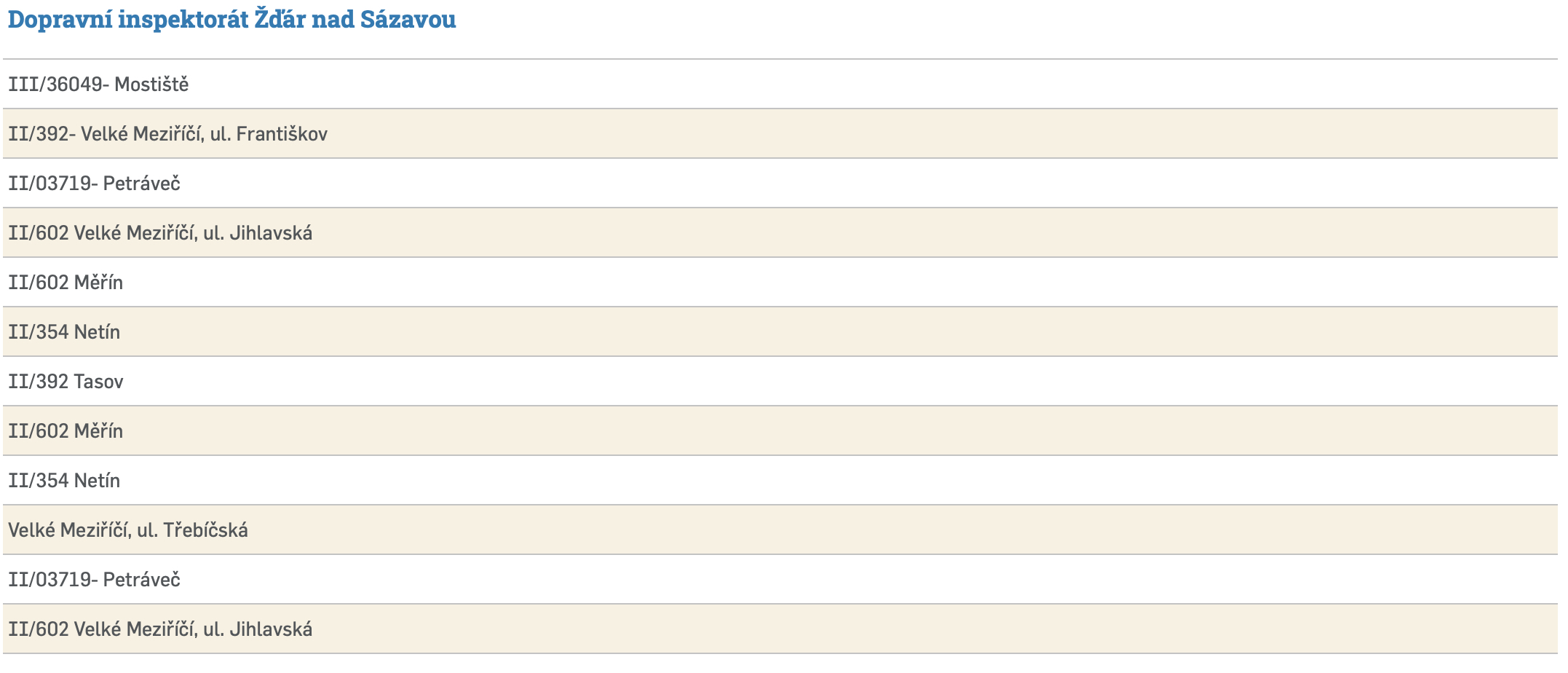Click the word Sázavou in the heading
This screenshot has width=1568, height=673.
[x=408, y=20]
